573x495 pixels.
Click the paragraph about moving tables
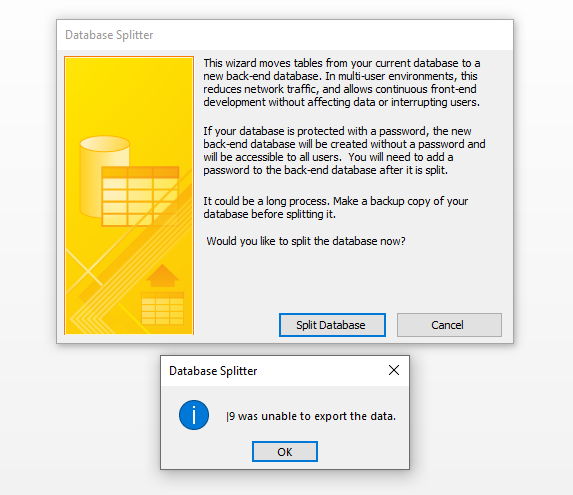click(342, 83)
